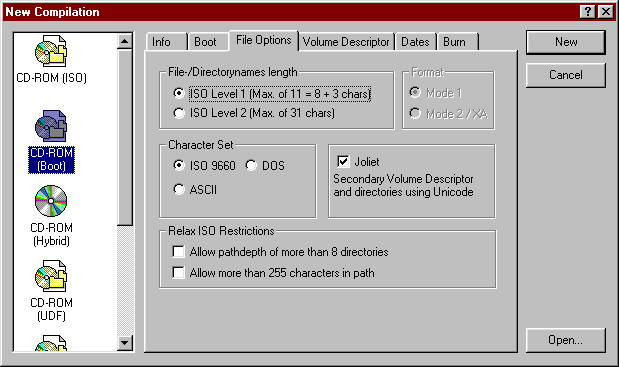Screen dimensions: 619x367
Task: Click the compilation list scroll up arrow
Action: pyautogui.click(x=125, y=41)
